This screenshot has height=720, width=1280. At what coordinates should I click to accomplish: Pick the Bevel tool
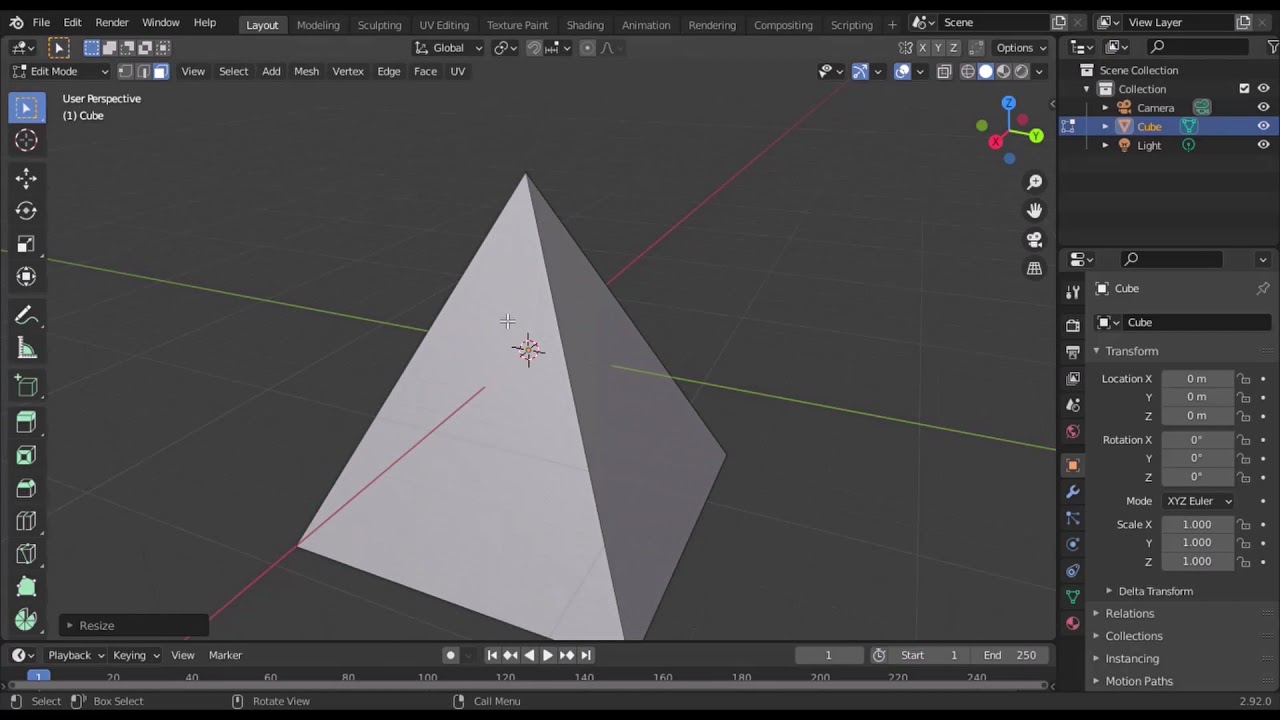pos(27,489)
